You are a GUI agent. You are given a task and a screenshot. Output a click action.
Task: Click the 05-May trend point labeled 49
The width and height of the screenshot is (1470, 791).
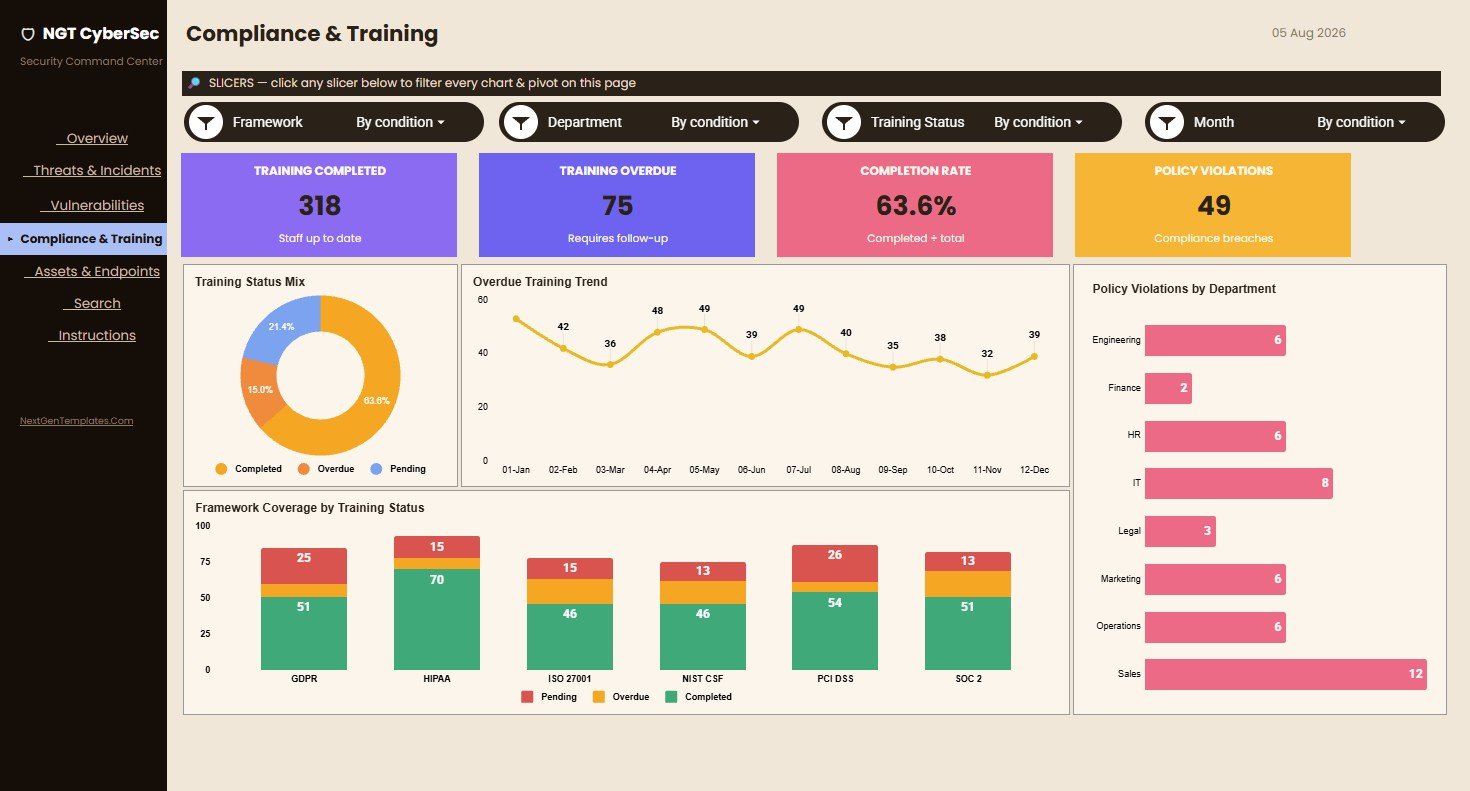click(x=704, y=329)
